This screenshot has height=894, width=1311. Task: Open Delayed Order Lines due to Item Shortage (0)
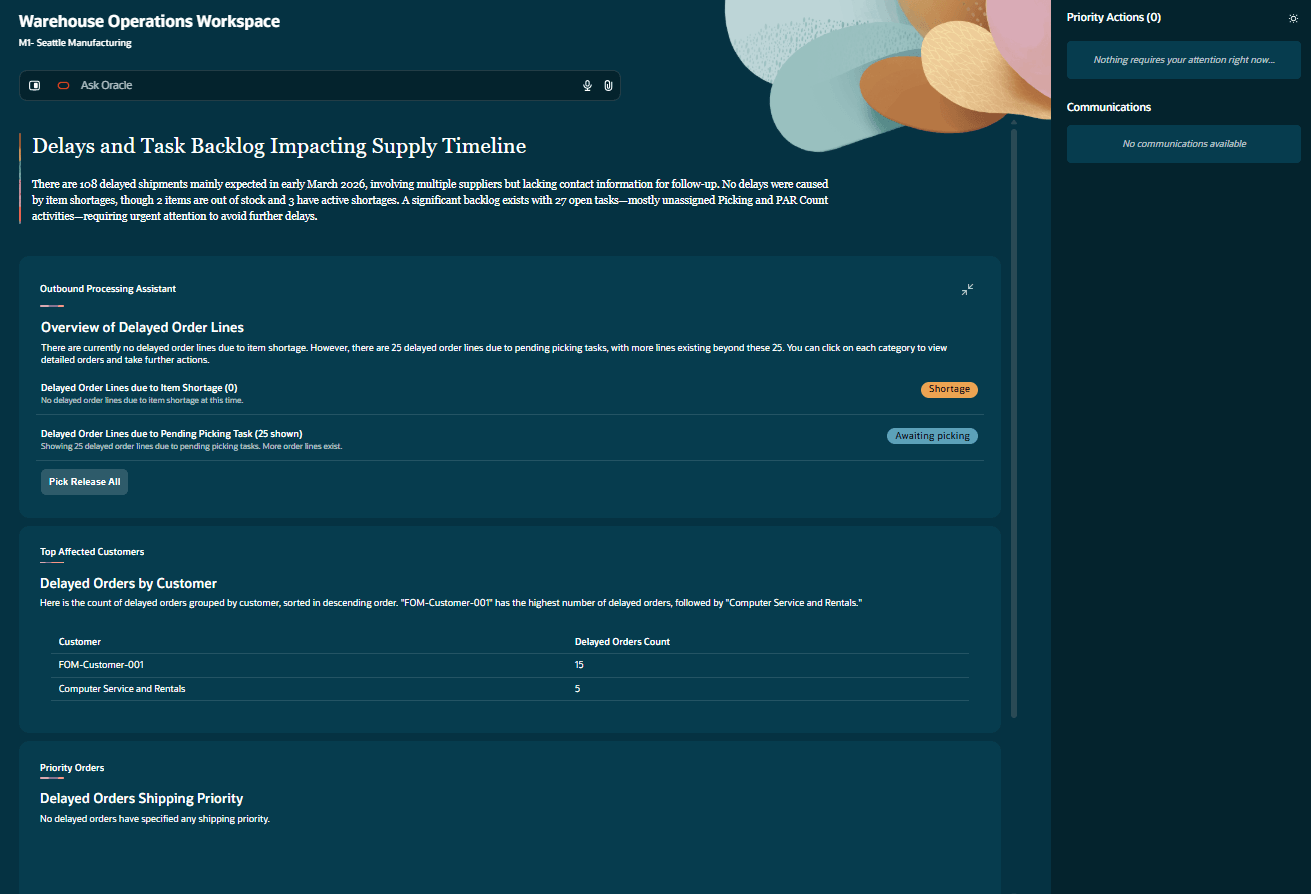tap(139, 388)
